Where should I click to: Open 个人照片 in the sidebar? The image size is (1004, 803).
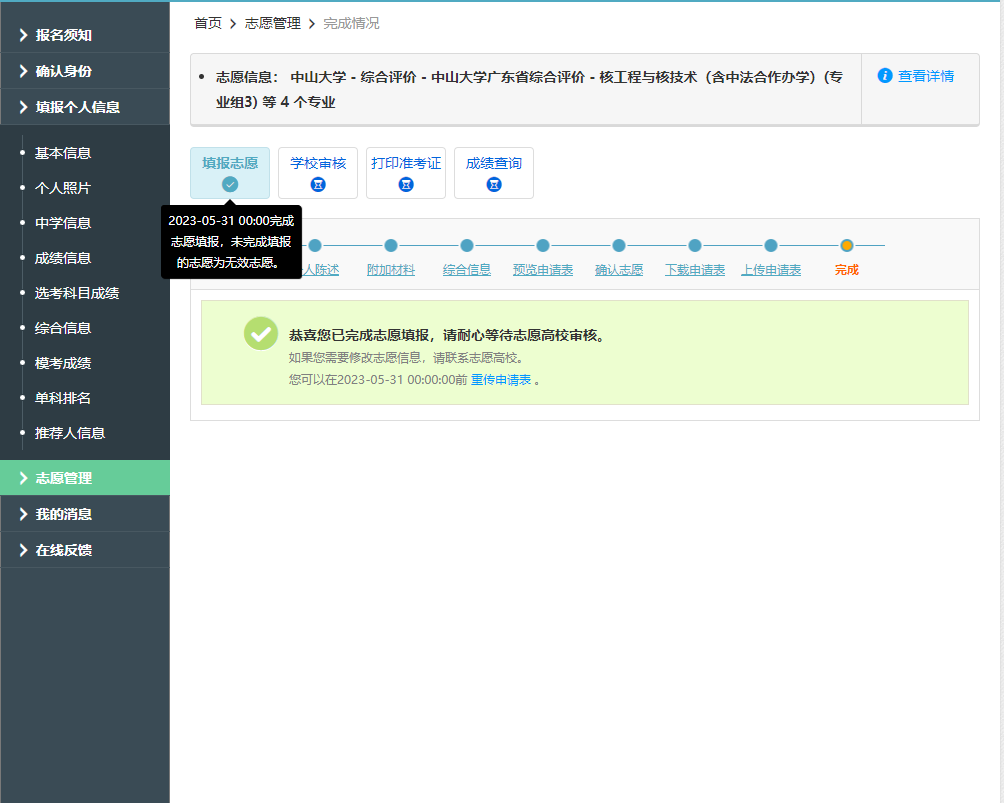(63, 188)
